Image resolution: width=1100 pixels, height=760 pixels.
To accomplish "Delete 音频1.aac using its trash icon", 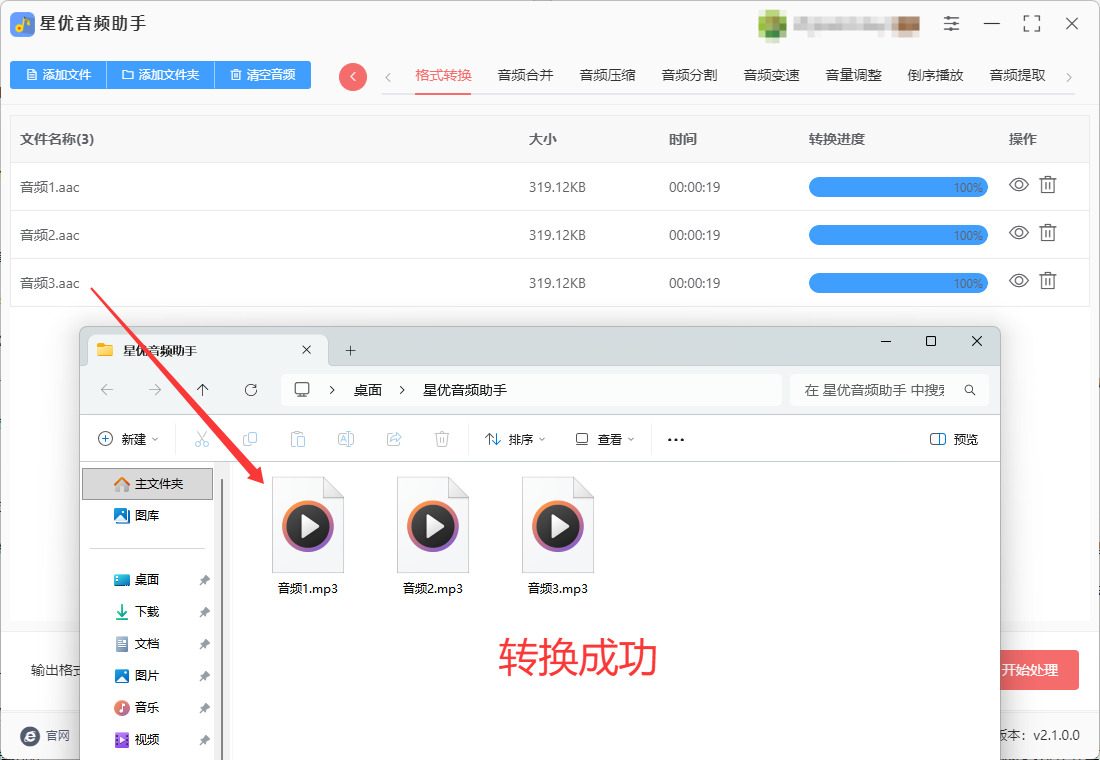I will pyautogui.click(x=1047, y=185).
